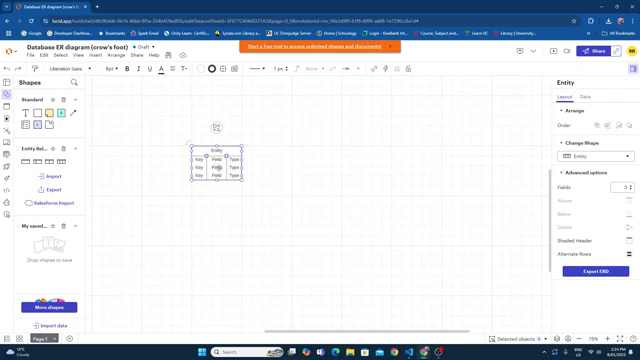Collapse the Change Shape section
Image resolution: width=640 pixels, height=360 pixels.
click(x=561, y=143)
